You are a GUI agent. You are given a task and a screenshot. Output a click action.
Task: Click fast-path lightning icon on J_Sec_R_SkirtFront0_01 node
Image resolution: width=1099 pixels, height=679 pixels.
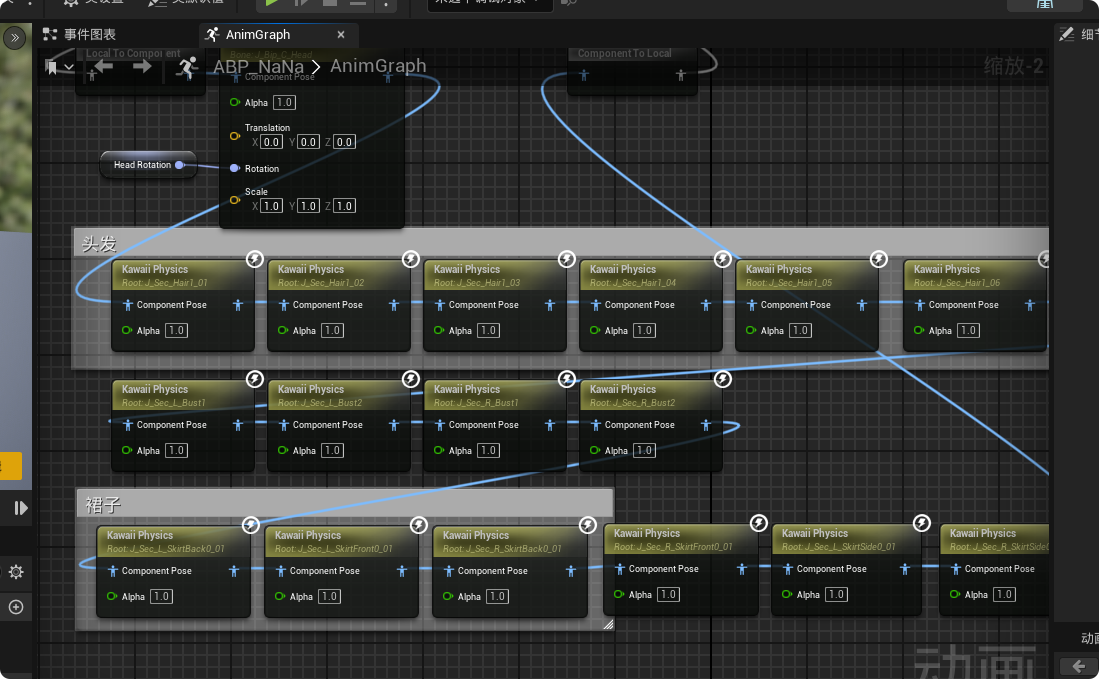tap(758, 523)
